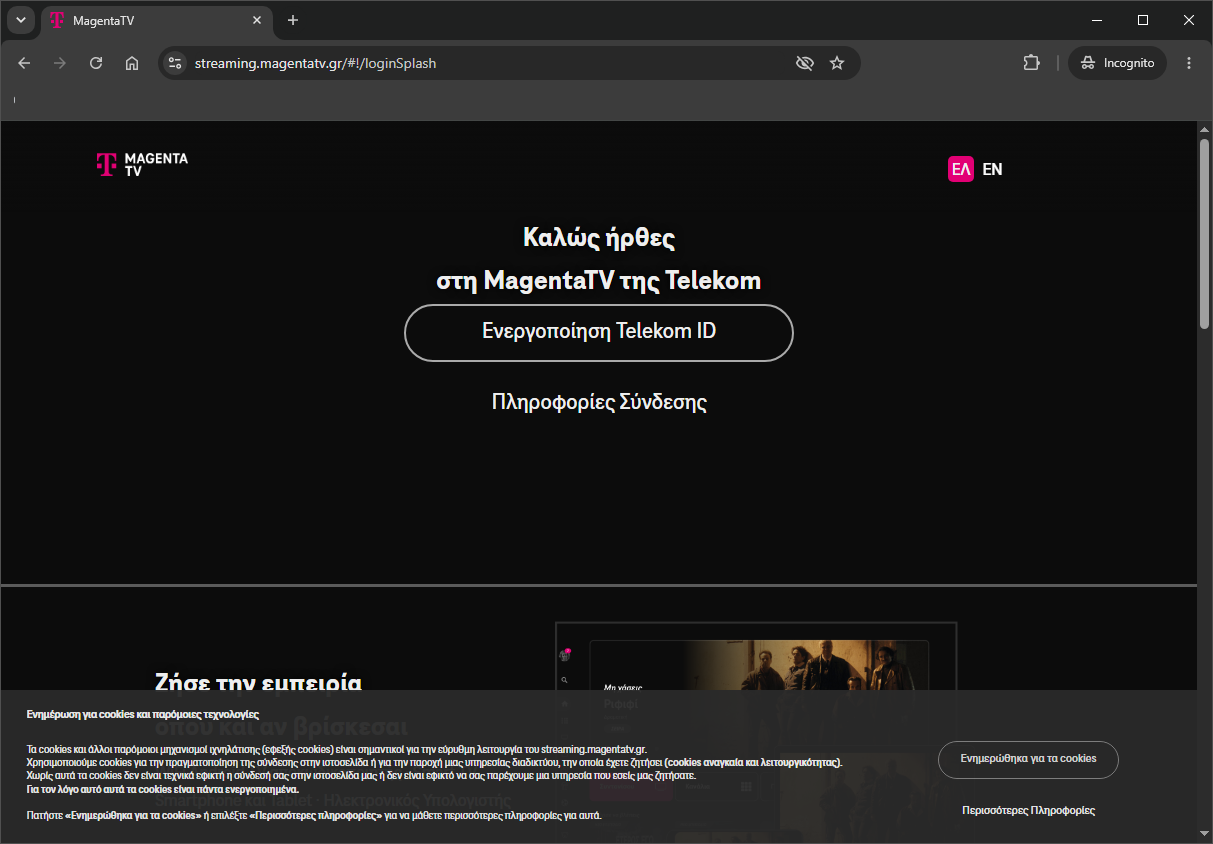Click the page vertical scrollbar thumb
The image size is (1213, 844).
point(1204,233)
